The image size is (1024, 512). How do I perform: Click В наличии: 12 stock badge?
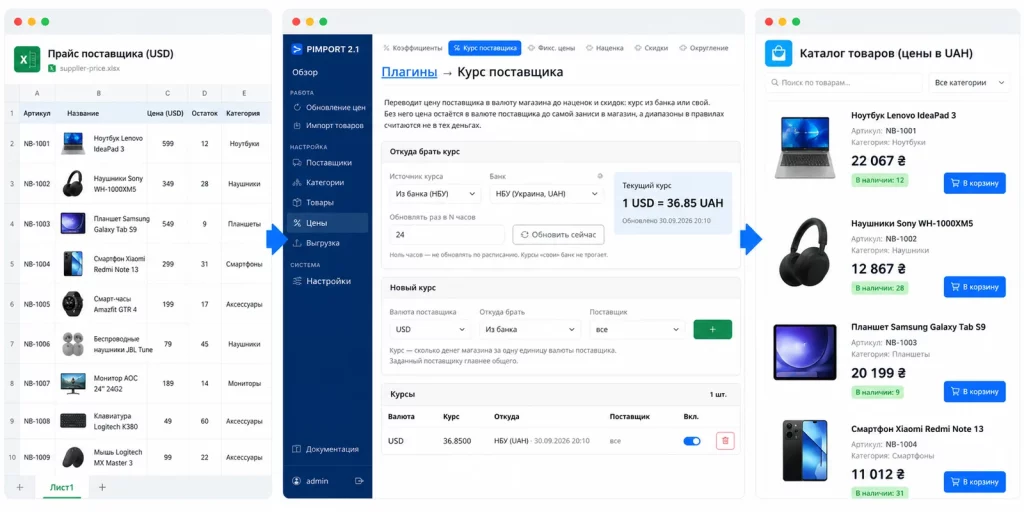click(x=880, y=180)
